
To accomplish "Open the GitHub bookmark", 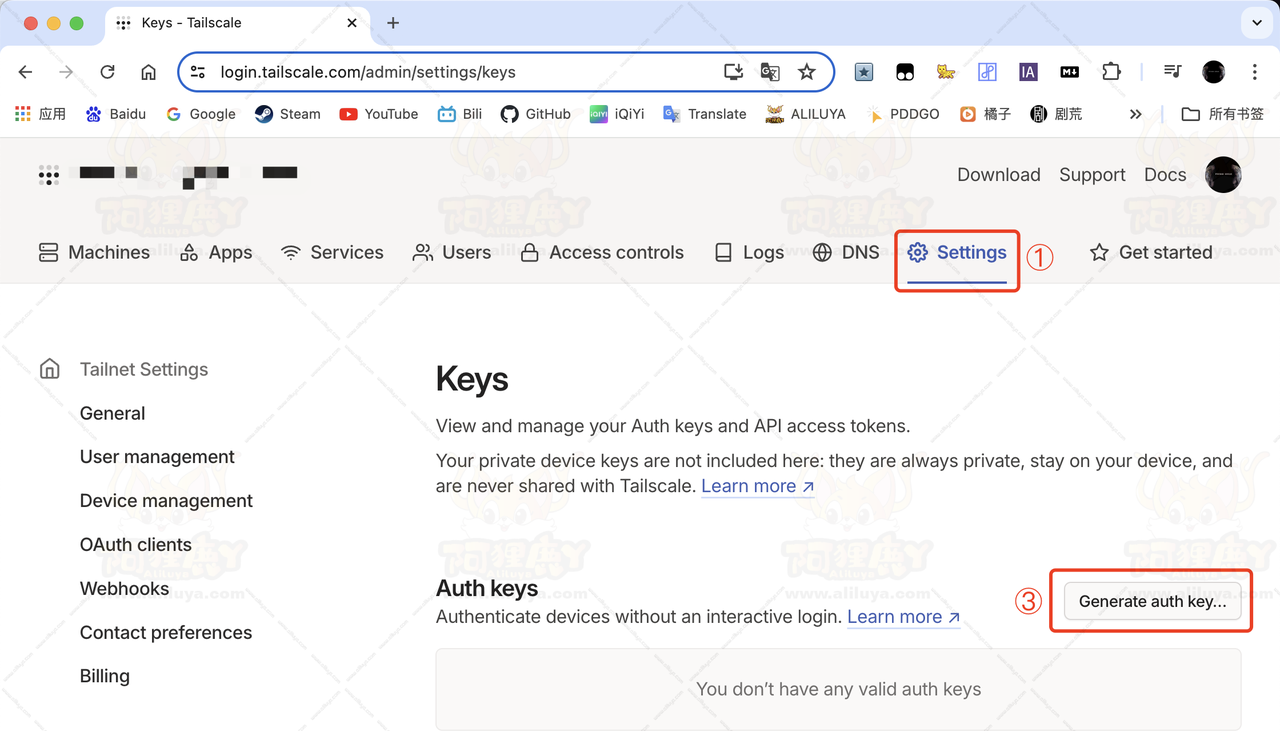I will (x=536, y=114).
